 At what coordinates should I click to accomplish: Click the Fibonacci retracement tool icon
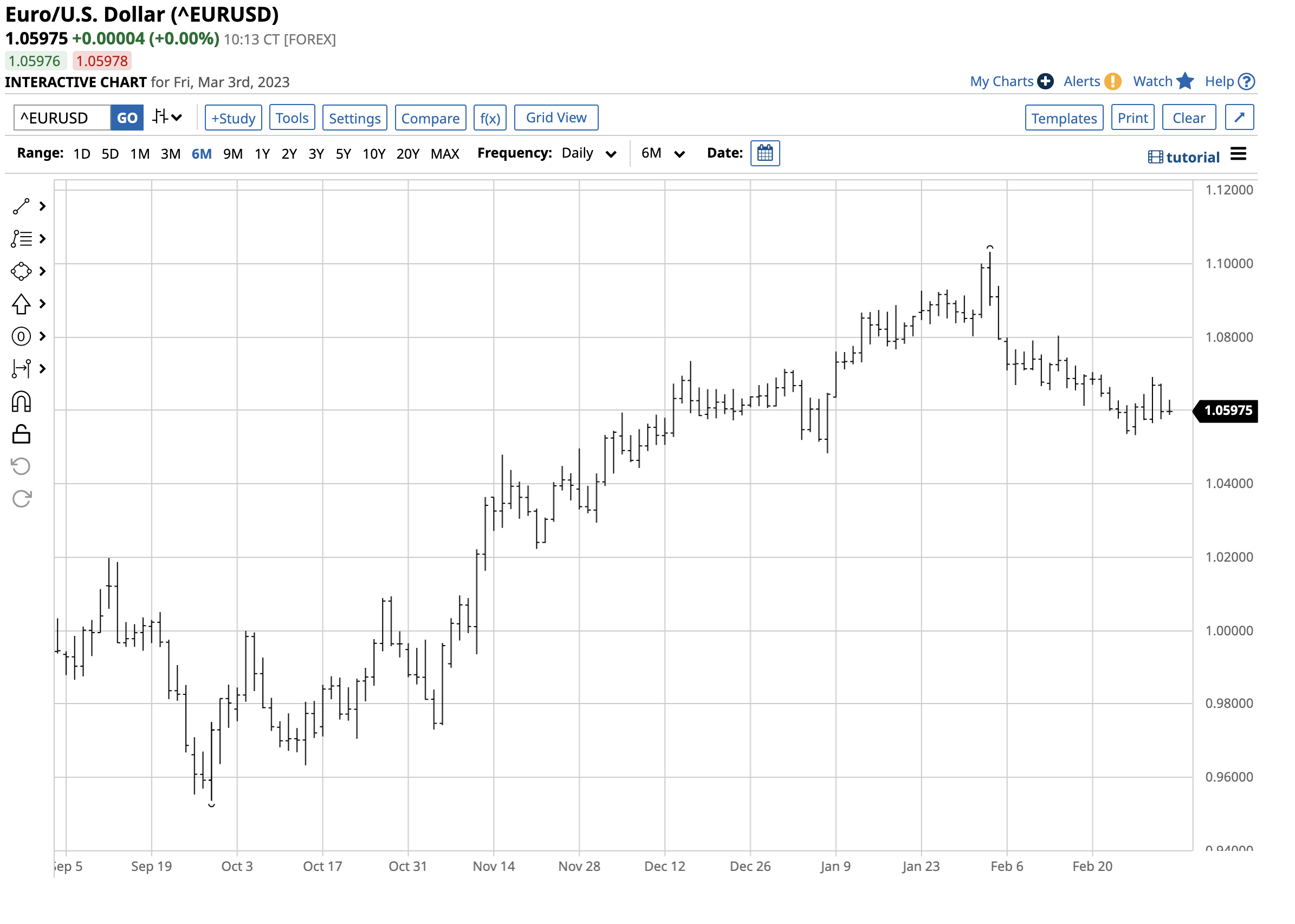[21, 239]
